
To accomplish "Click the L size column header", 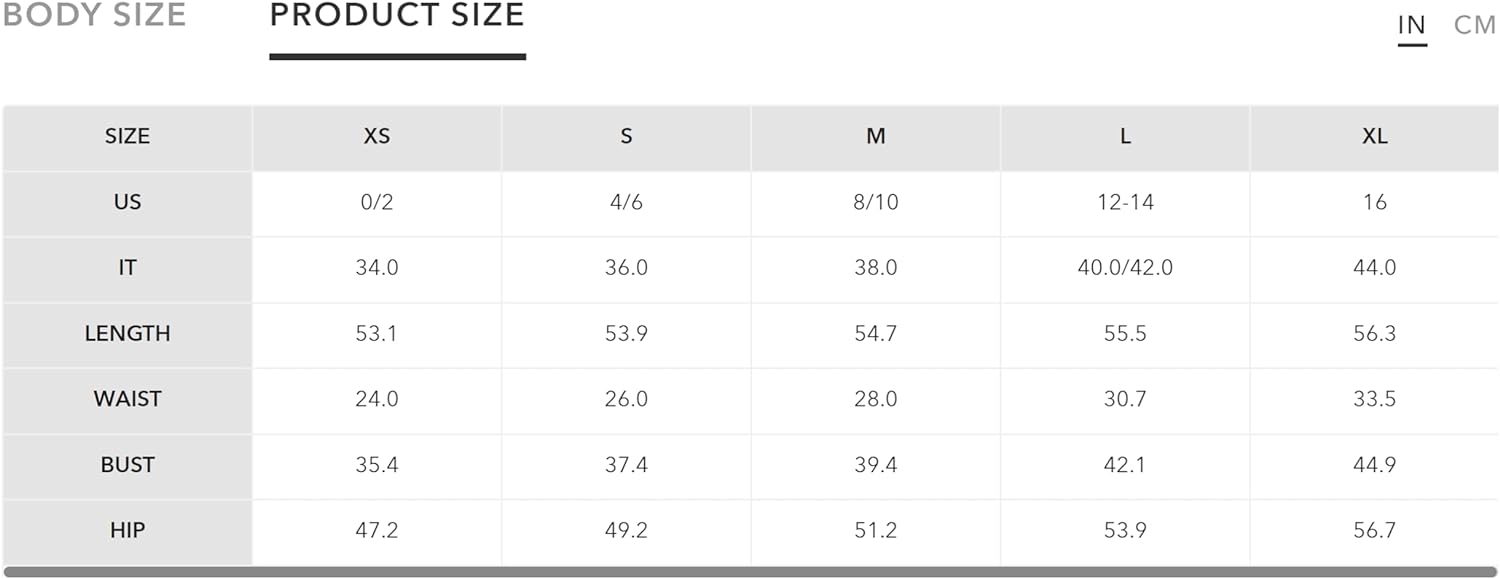I will pos(1125,137).
